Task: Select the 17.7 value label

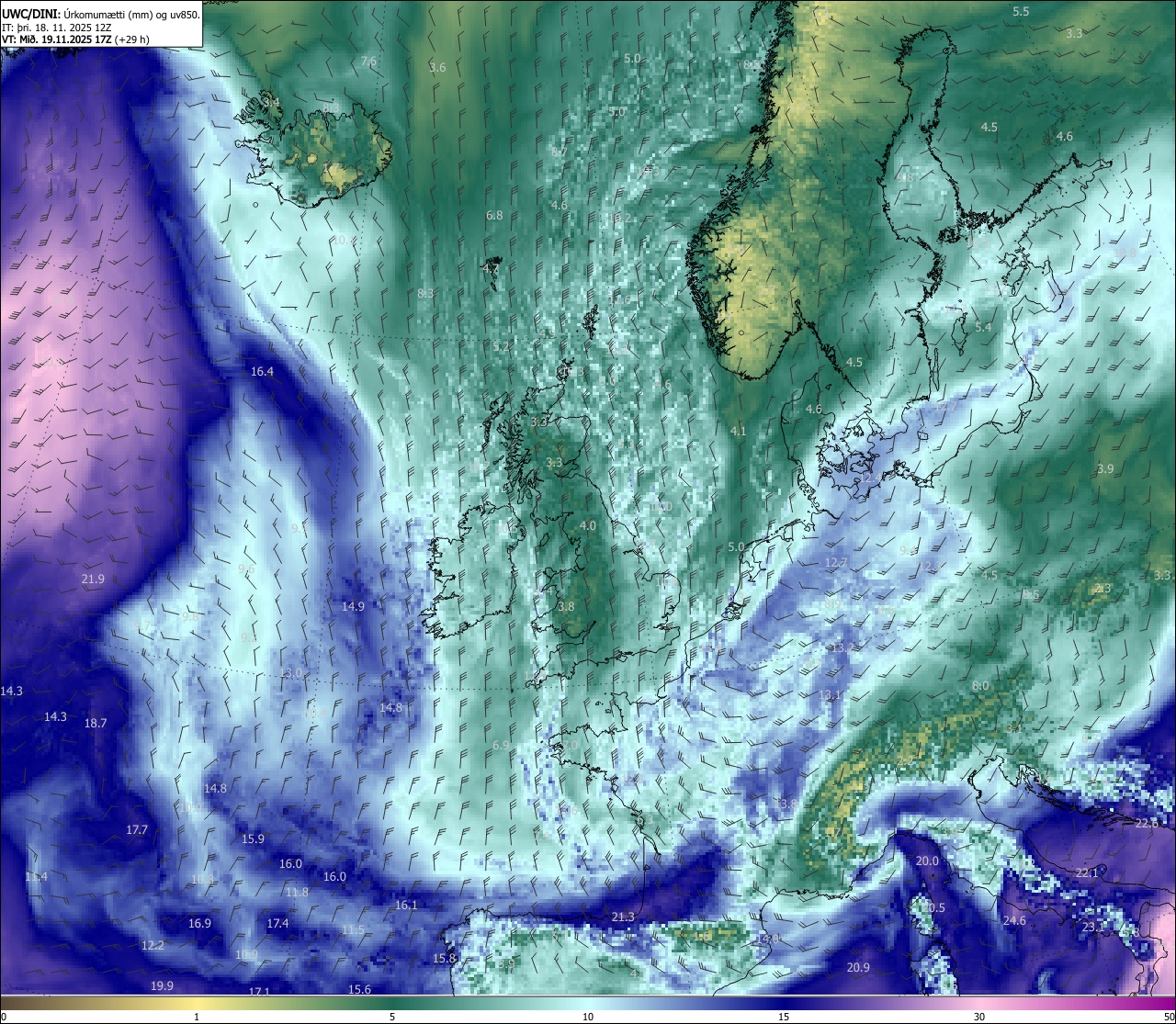Action: [x=136, y=830]
